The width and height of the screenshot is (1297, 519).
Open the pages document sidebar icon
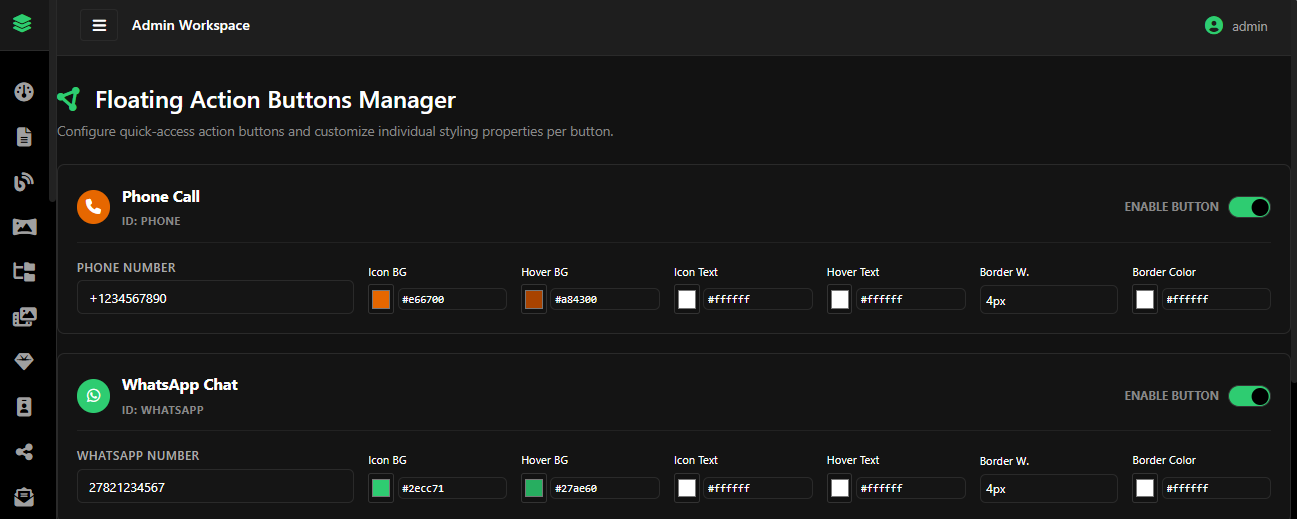[24, 137]
